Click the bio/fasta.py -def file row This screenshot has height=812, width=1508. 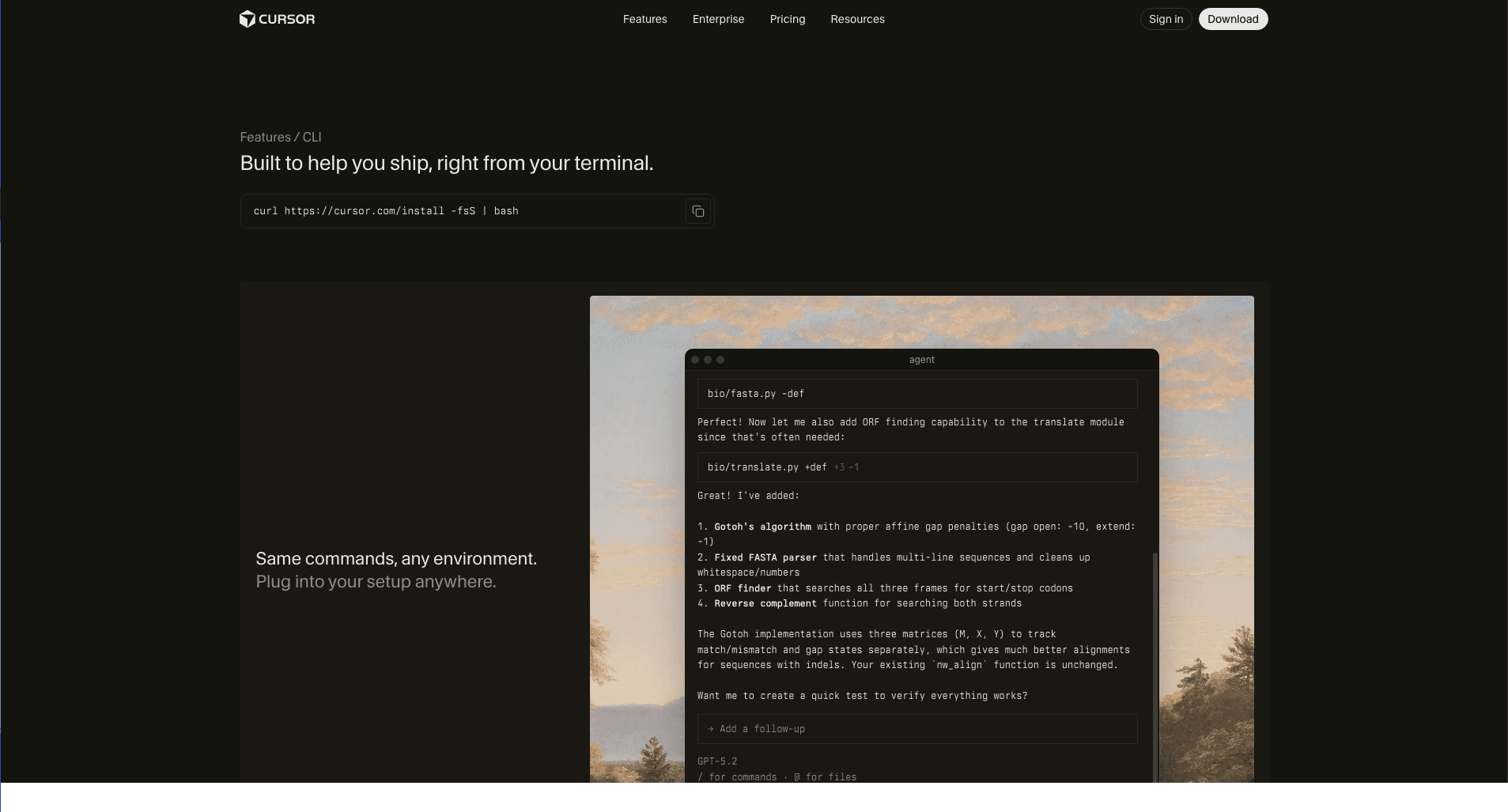tap(917, 394)
